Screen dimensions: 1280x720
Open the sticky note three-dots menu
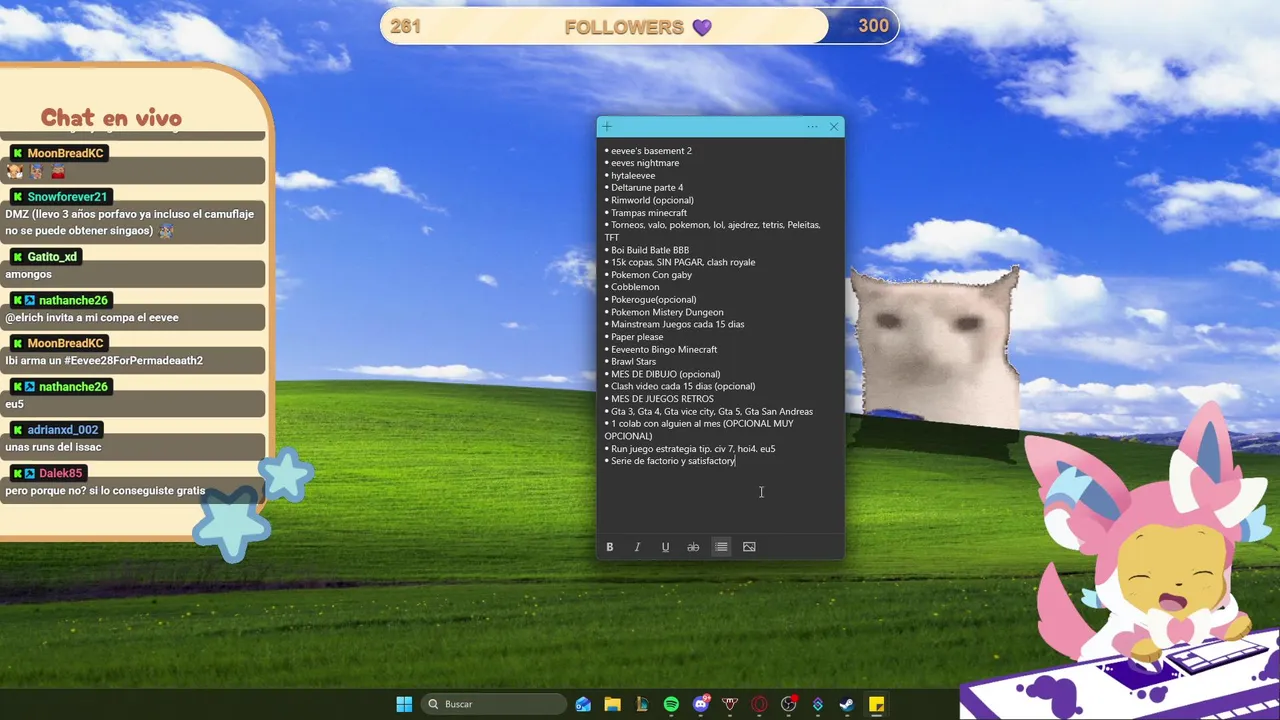pos(812,127)
